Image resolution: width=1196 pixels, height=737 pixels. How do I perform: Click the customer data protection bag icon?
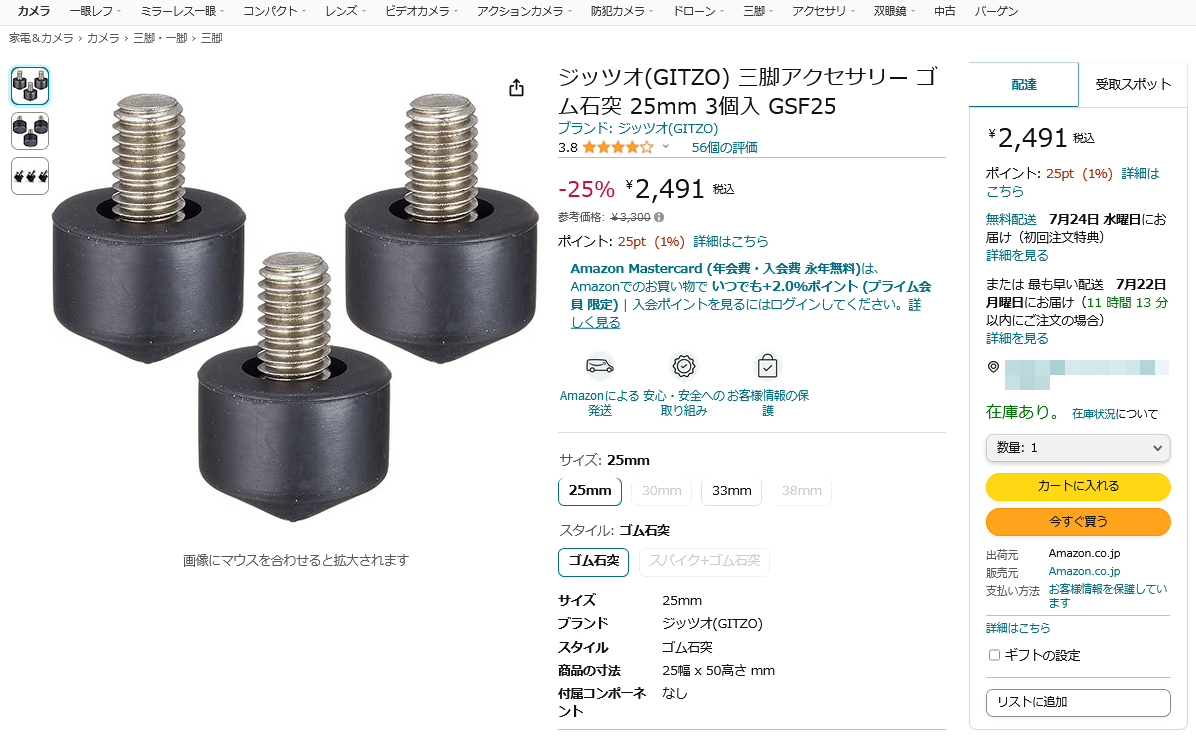coord(767,366)
